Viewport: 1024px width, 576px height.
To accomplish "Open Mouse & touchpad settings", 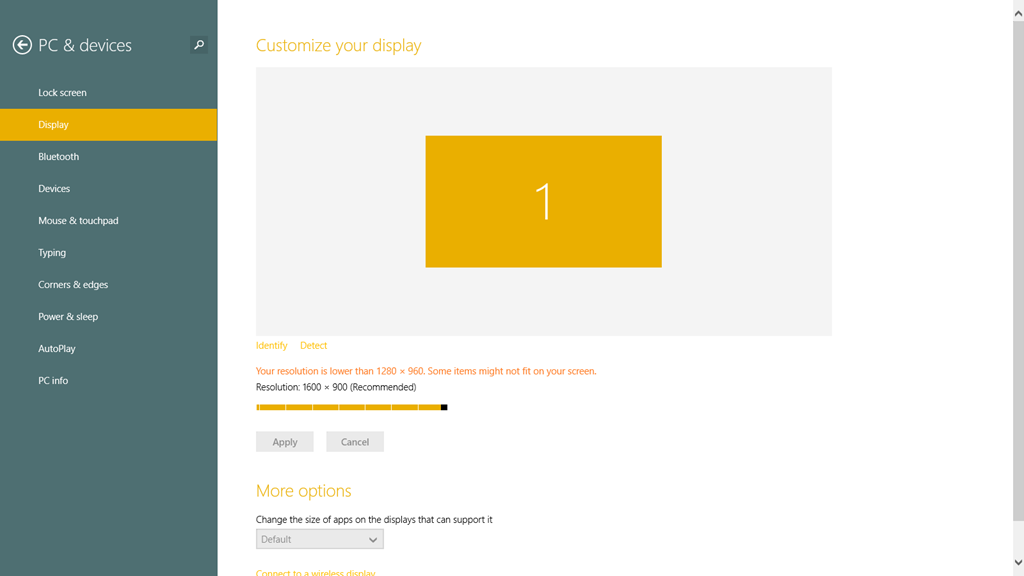I will [x=78, y=221].
